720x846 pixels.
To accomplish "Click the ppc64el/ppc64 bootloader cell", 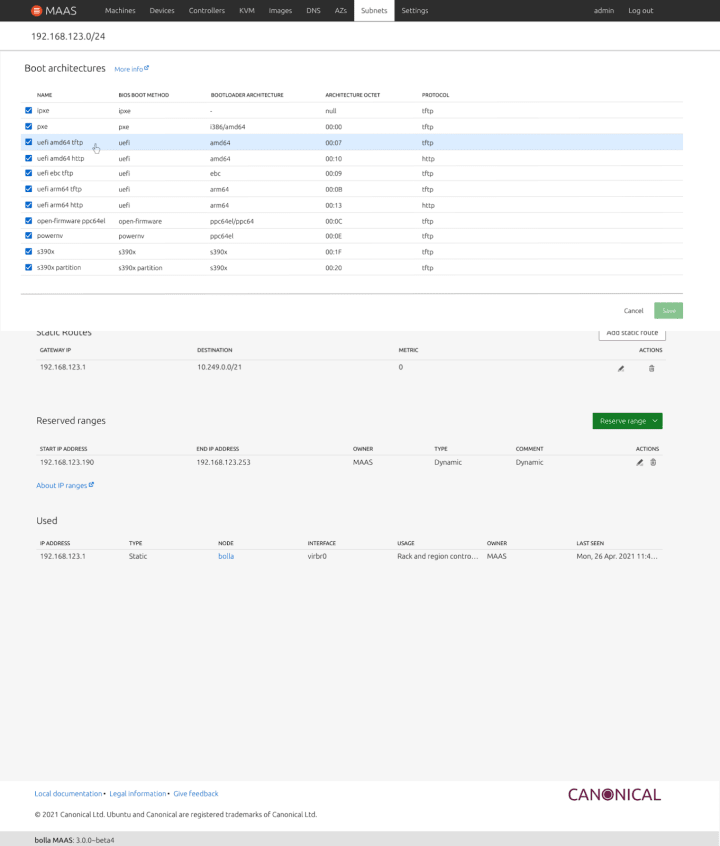I will [232, 221].
